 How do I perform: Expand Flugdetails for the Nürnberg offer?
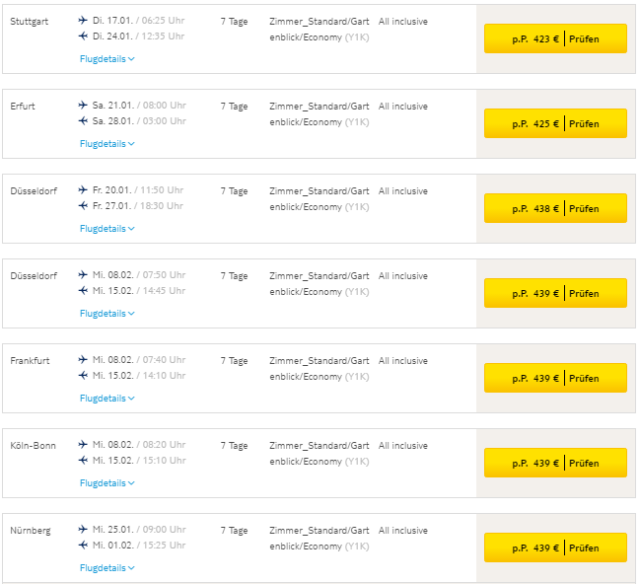[x=106, y=568]
